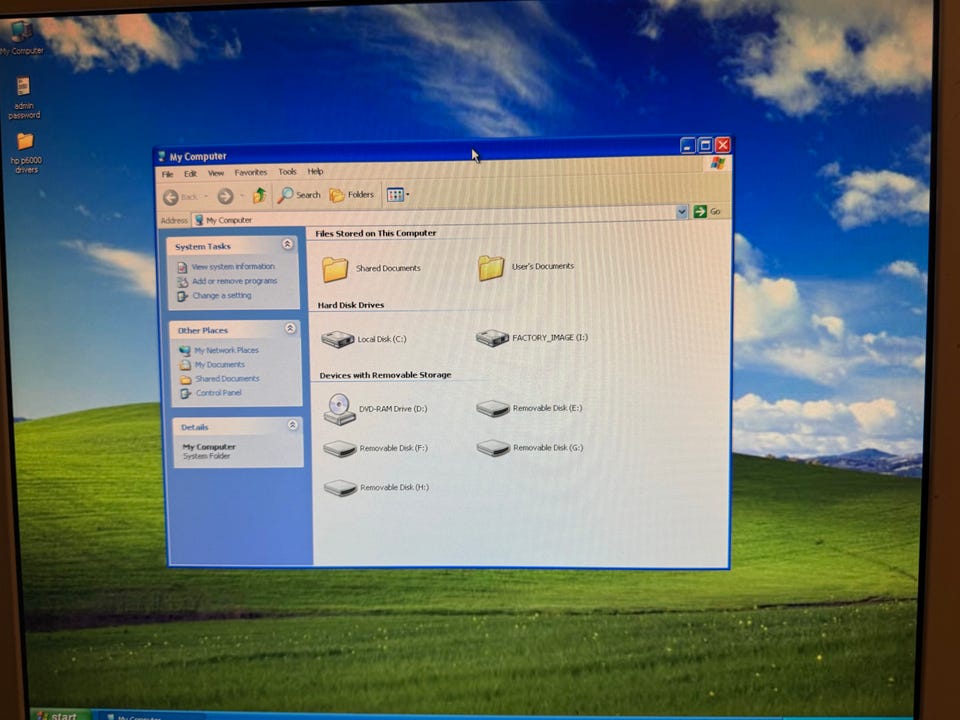Select the DVD-RAM Drive (D:) icon

pos(339,409)
